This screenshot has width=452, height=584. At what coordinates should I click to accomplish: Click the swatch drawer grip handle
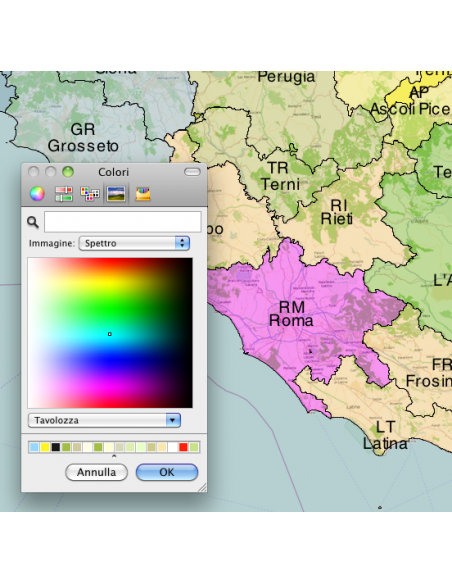(x=114, y=456)
